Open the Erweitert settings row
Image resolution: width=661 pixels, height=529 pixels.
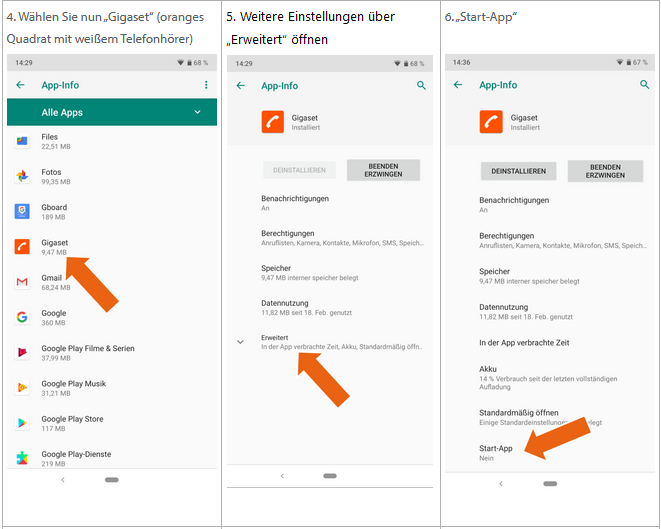tap(330, 342)
